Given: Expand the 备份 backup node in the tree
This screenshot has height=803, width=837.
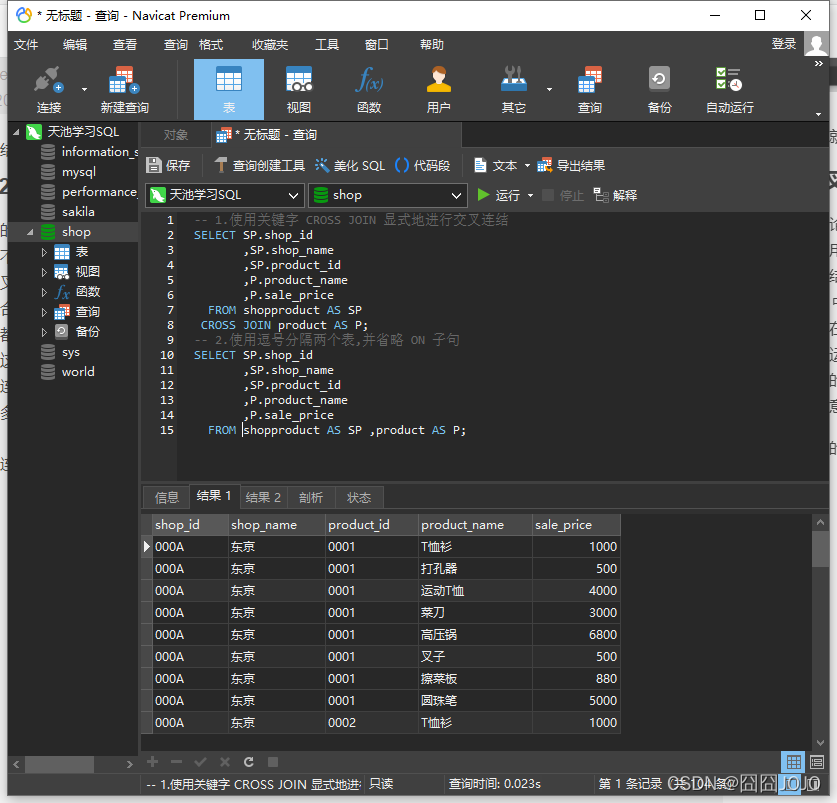Looking at the screenshot, I should tap(44, 332).
